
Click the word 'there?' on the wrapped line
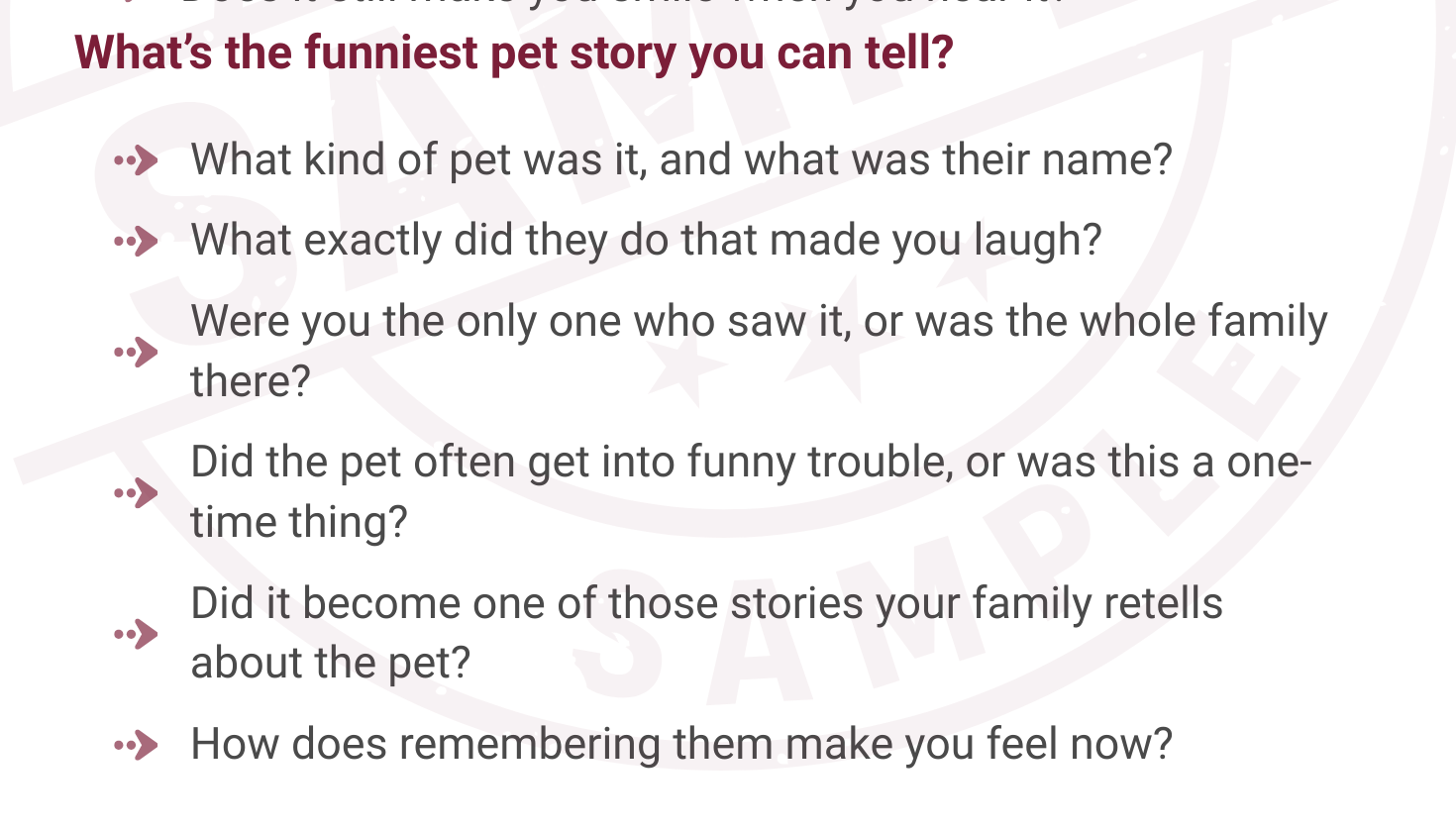[x=251, y=381]
